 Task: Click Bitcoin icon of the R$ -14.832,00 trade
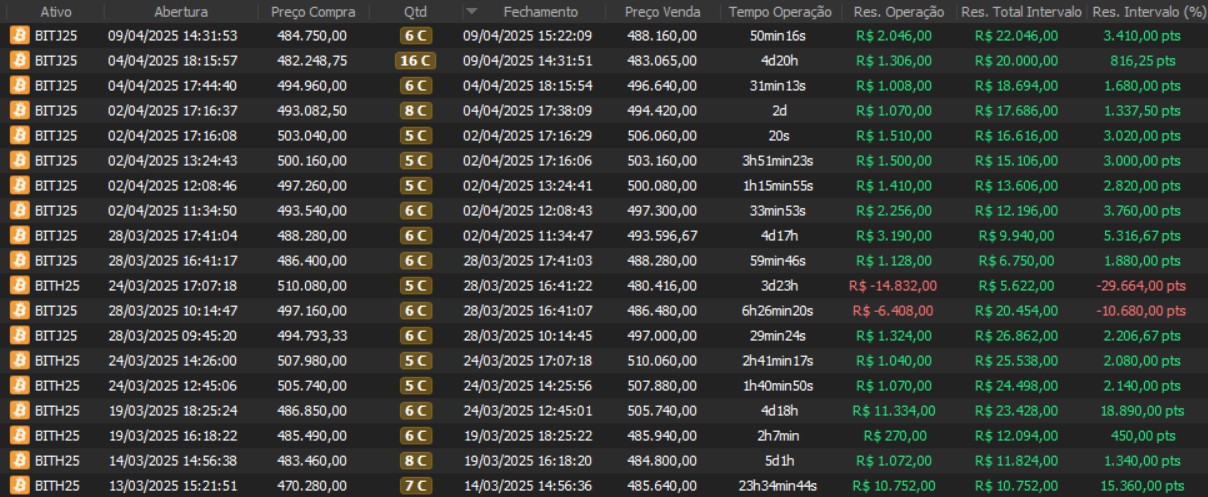[x=18, y=285]
